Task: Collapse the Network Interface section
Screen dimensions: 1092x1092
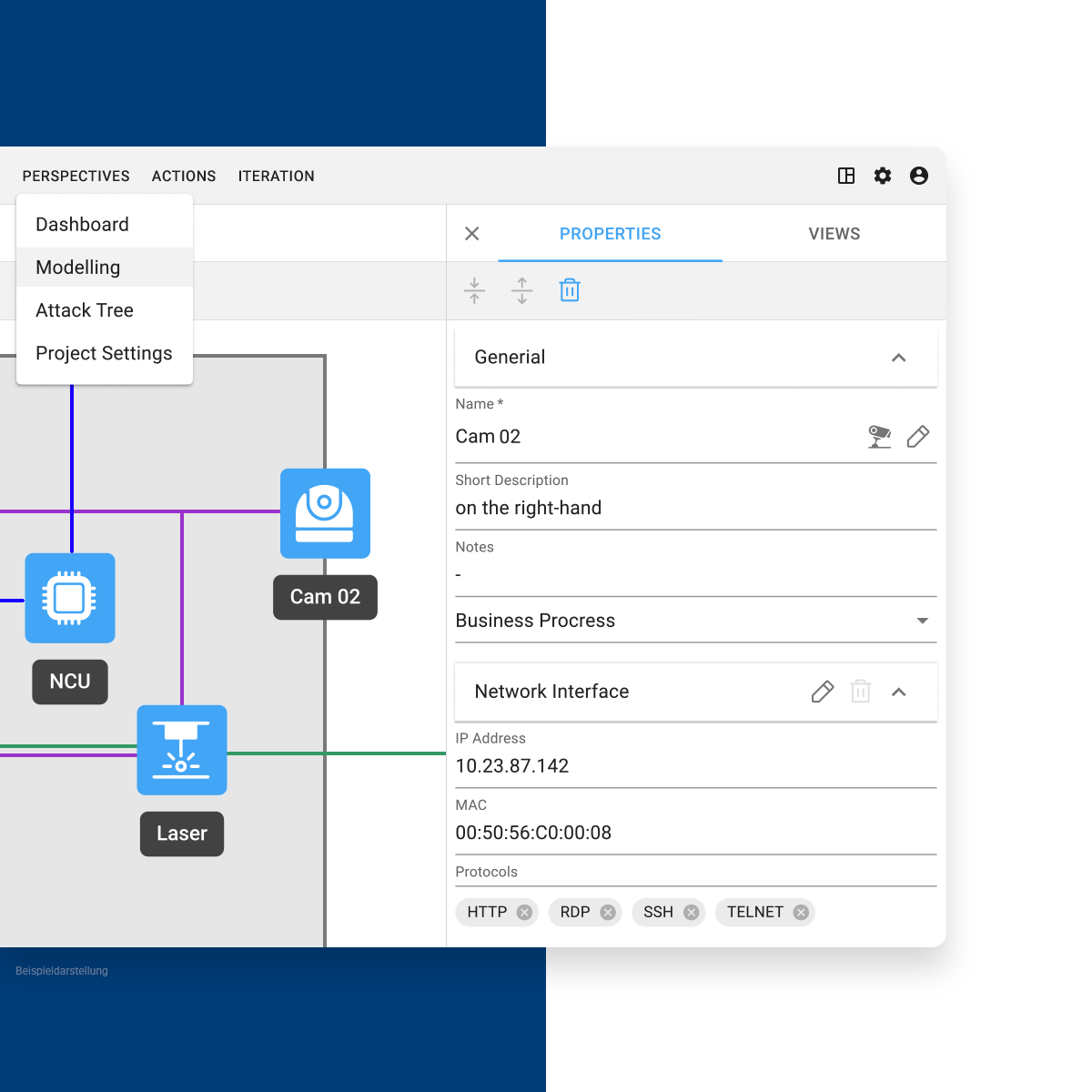Action: pyautogui.click(x=898, y=692)
